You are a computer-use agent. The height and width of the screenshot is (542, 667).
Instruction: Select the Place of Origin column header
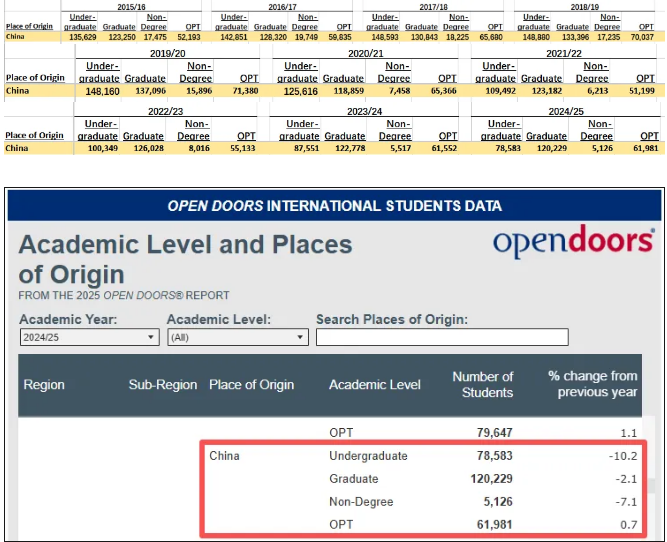click(251, 385)
